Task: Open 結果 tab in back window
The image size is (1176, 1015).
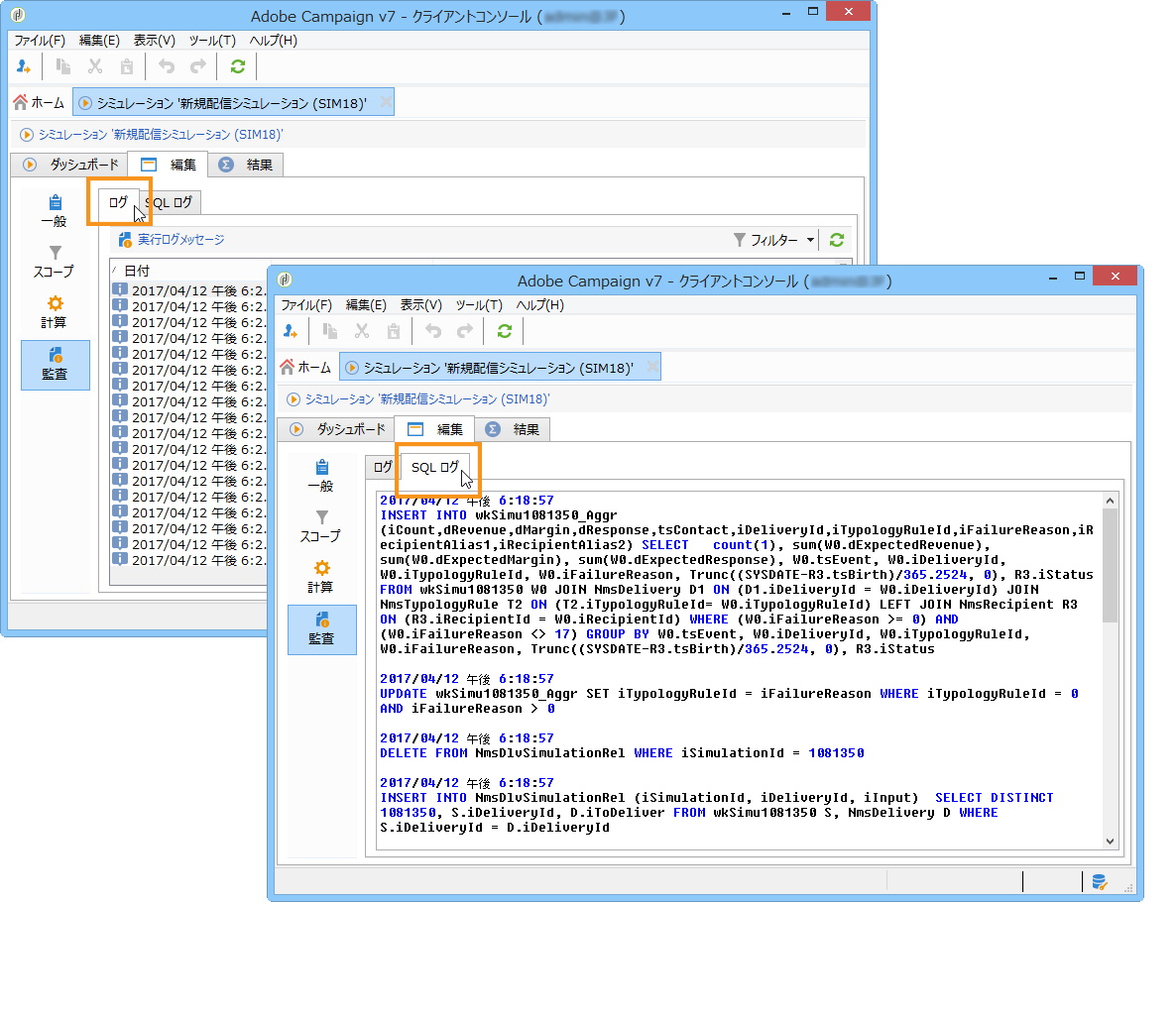Action: [x=246, y=165]
